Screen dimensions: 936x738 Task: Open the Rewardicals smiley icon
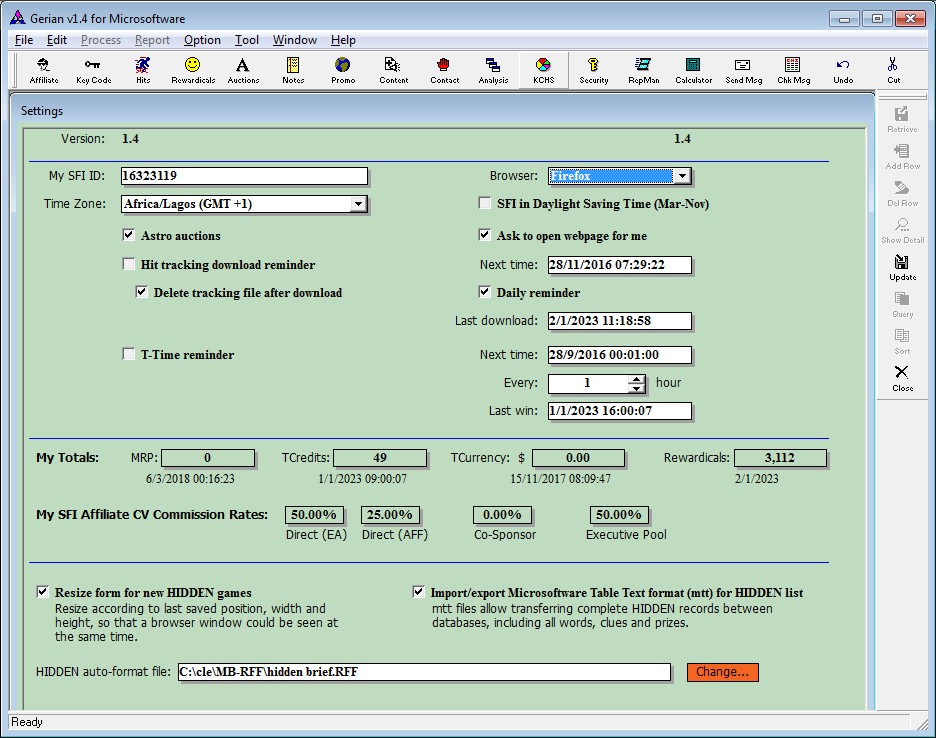point(193,70)
